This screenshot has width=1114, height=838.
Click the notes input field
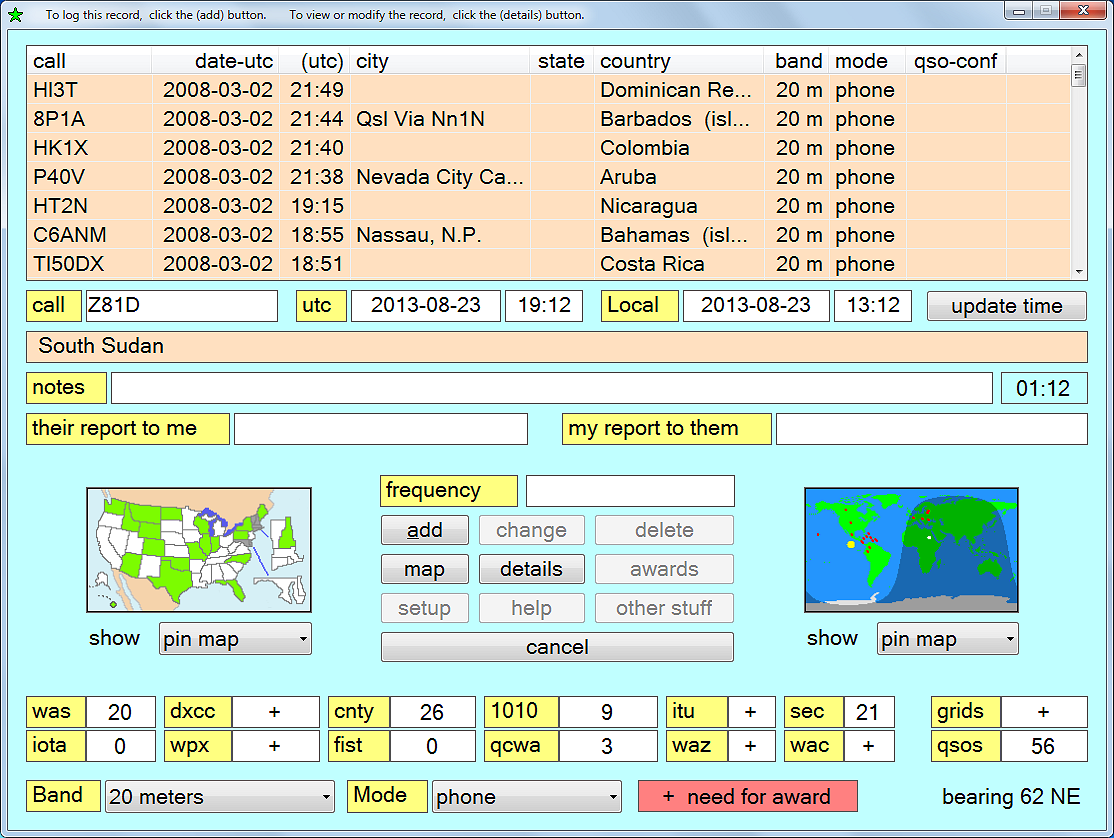click(x=551, y=388)
